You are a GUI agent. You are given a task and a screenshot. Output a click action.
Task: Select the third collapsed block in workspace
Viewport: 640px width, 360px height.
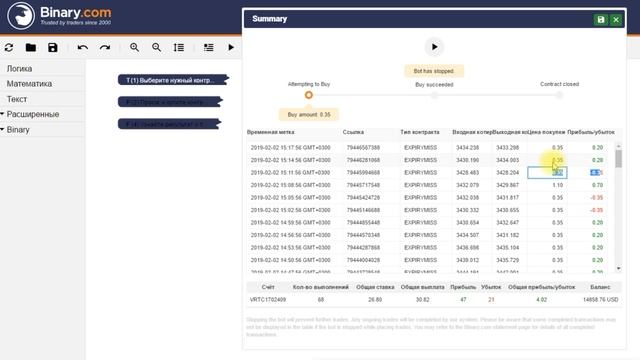pyautogui.click(x=169, y=124)
